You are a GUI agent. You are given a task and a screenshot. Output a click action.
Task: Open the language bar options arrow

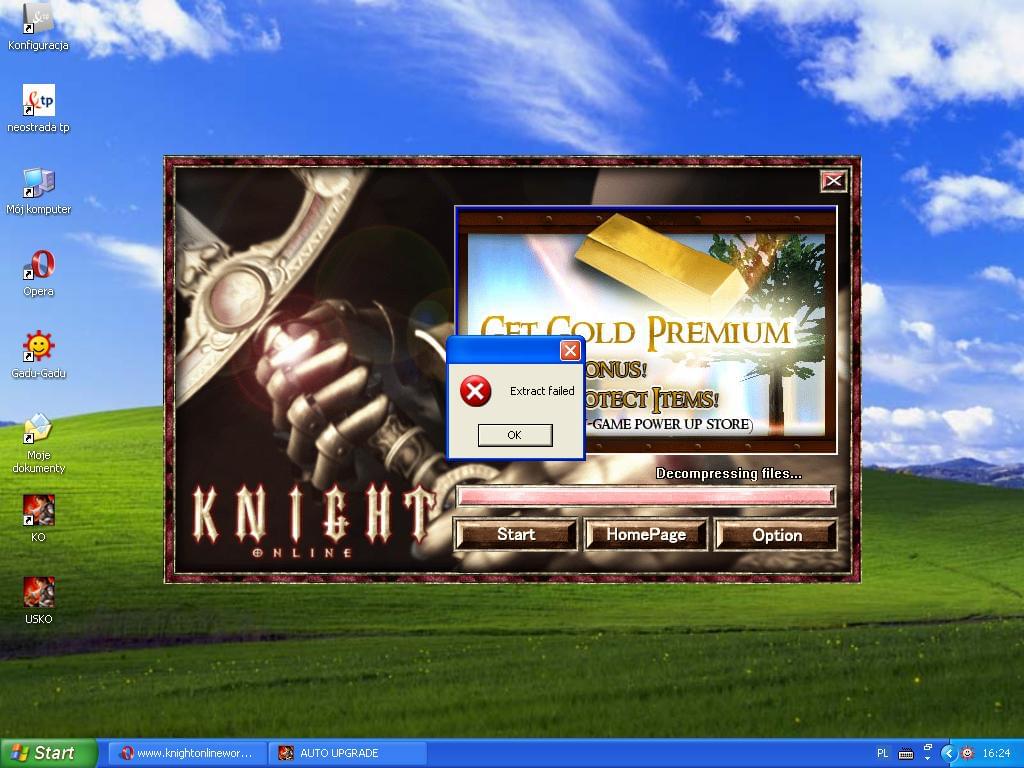point(927,759)
